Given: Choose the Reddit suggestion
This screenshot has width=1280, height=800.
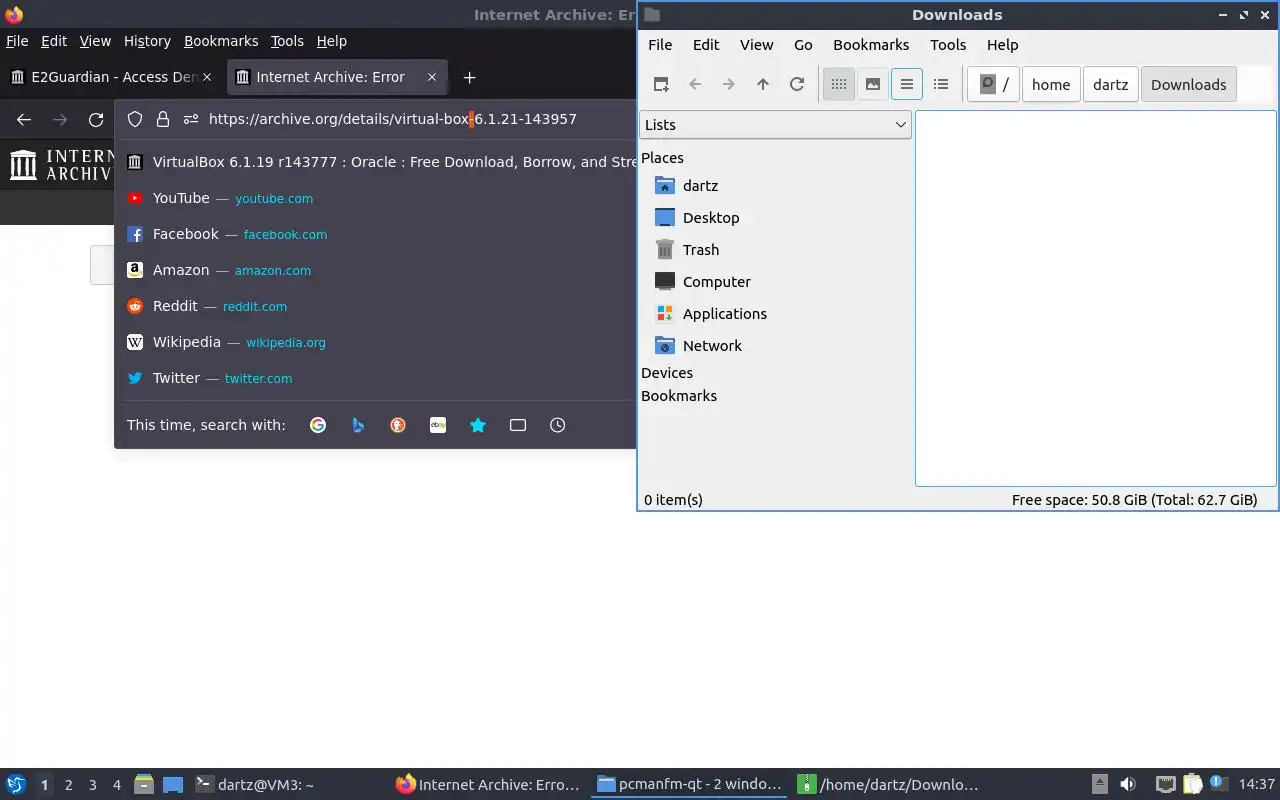Looking at the screenshot, I should 376,306.
